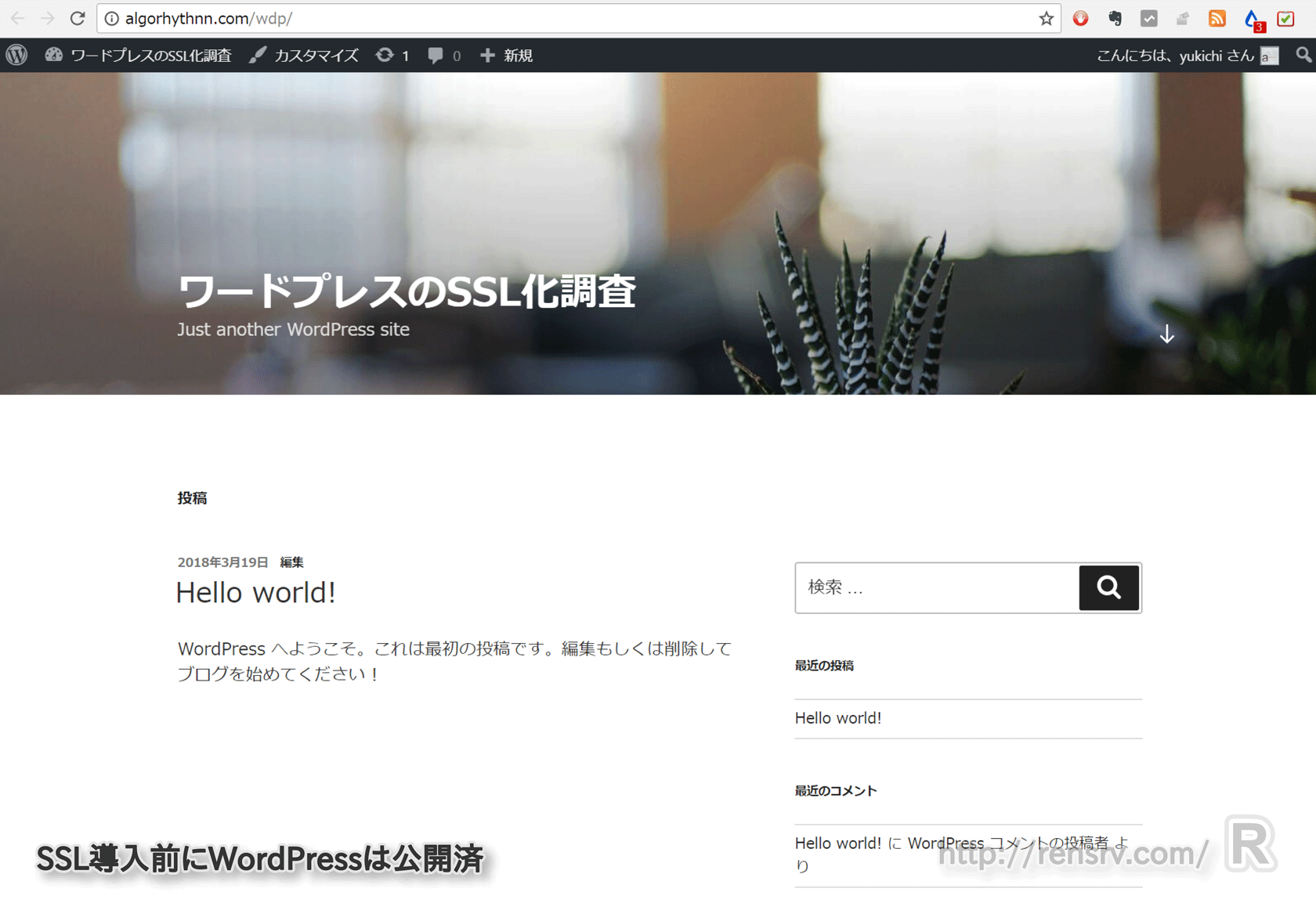Open the WordPress logo menu

(x=17, y=55)
